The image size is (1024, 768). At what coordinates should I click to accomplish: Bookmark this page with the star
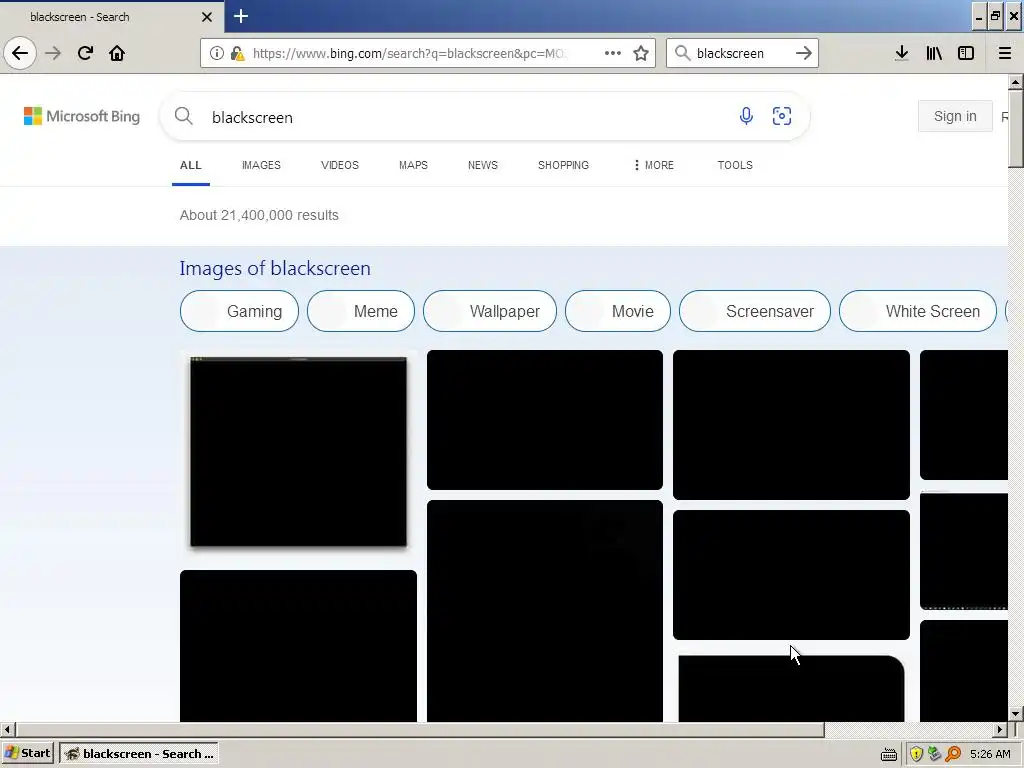click(641, 53)
